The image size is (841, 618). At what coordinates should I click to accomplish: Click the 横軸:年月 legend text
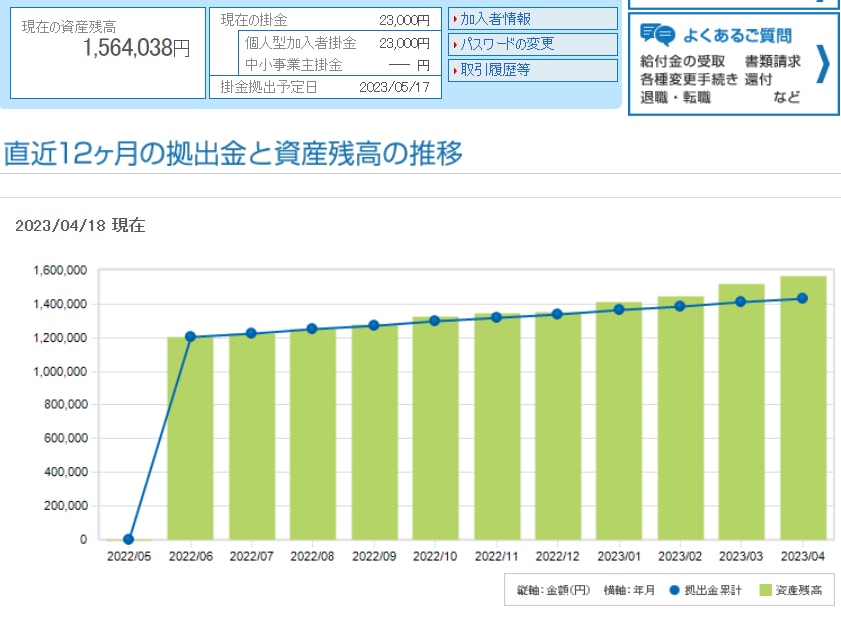629,590
